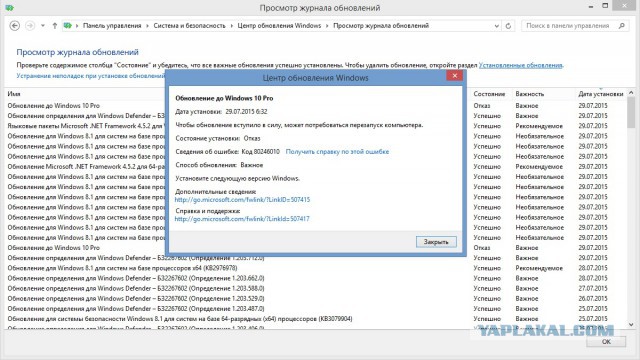The width and height of the screenshot is (640, 360).
Task: Click the scrollbar down arrow
Action: (631, 325)
